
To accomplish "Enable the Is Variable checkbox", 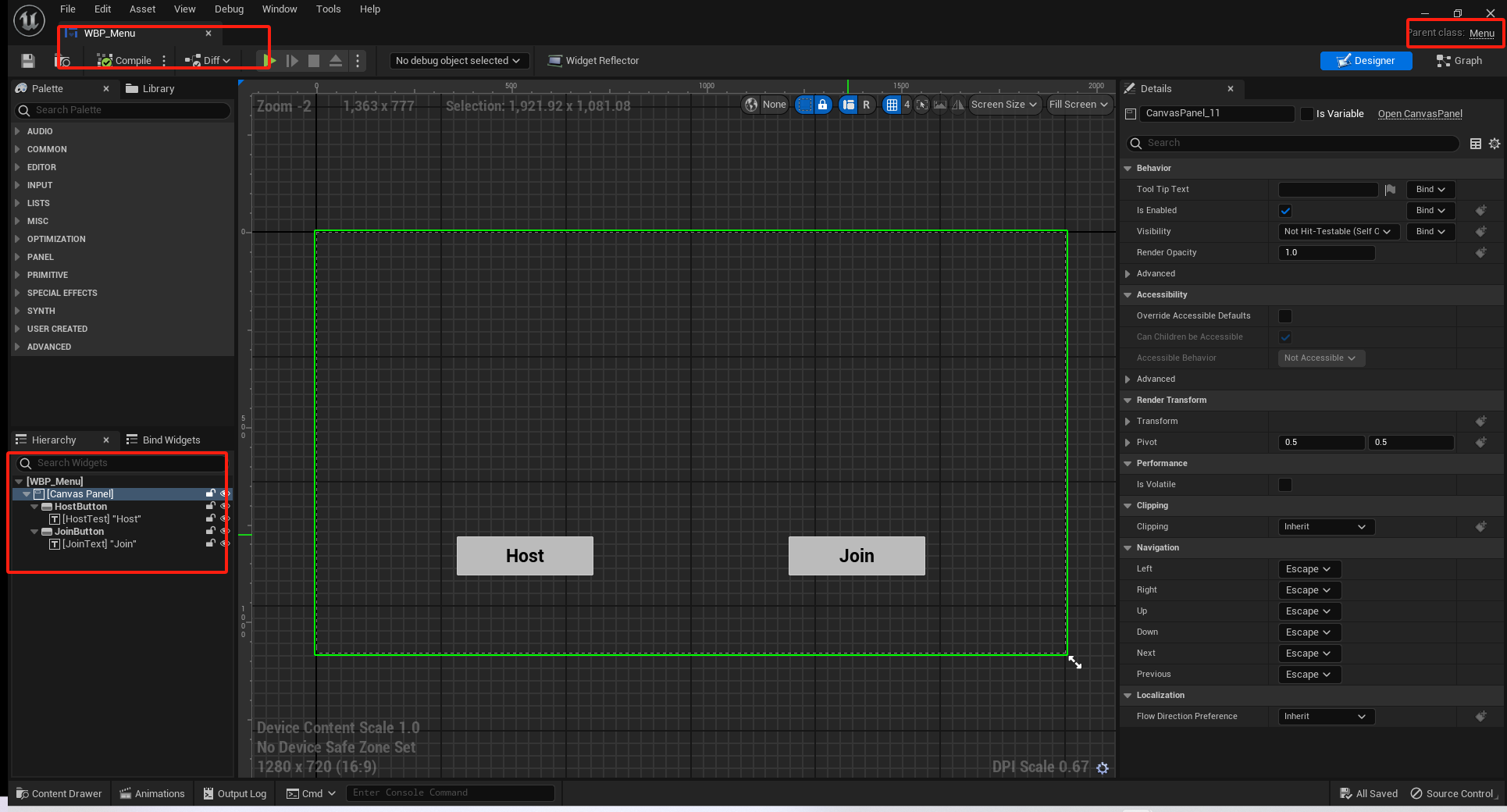I will 1306,114.
